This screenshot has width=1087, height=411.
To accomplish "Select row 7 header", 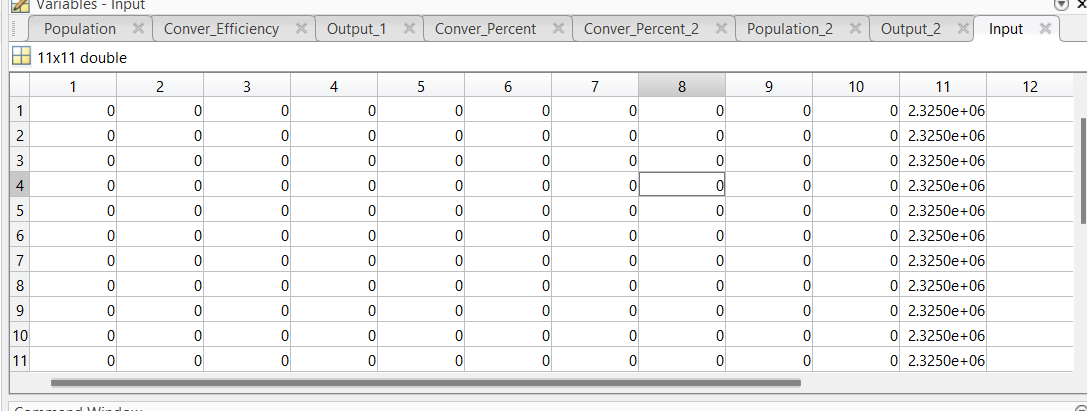I will (x=20, y=260).
